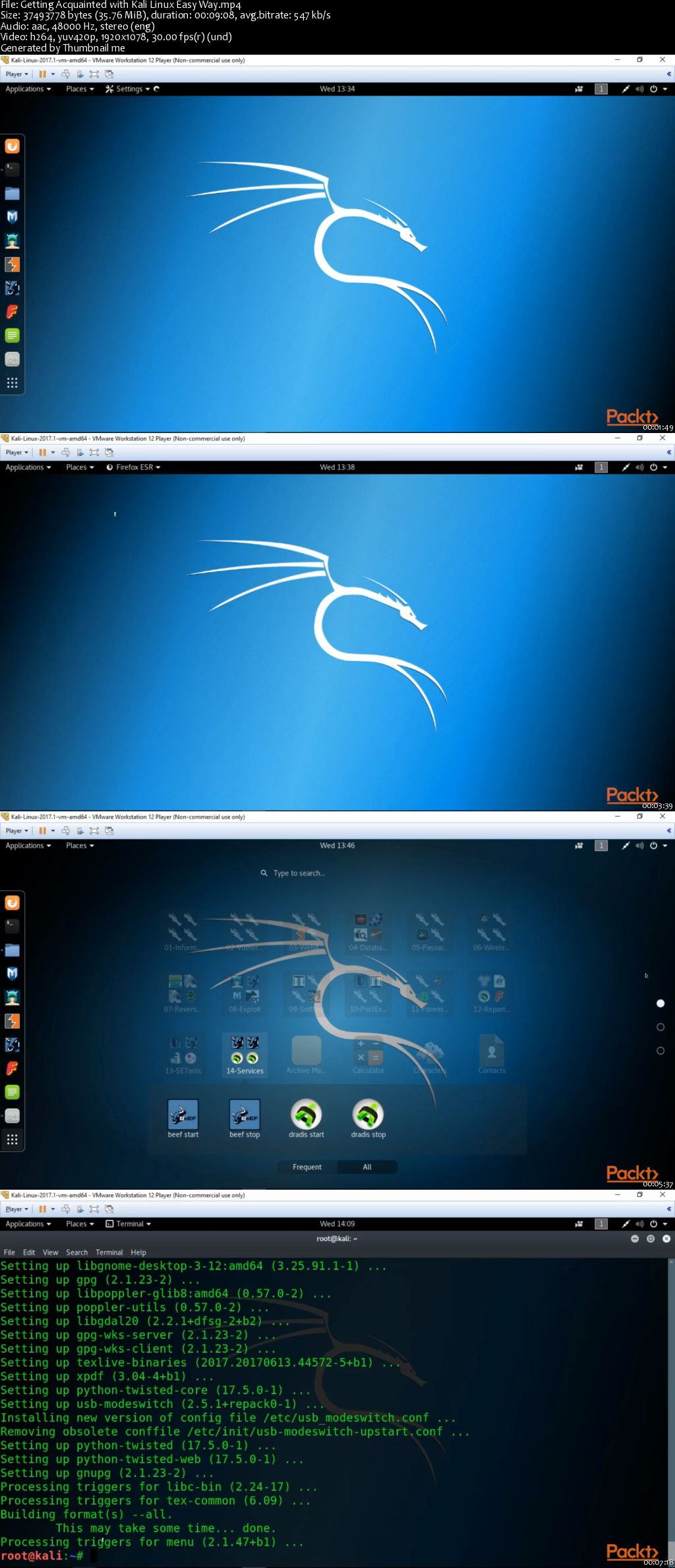Open the terminal window's View menu
This screenshot has width=675, height=1568.
point(51,1252)
